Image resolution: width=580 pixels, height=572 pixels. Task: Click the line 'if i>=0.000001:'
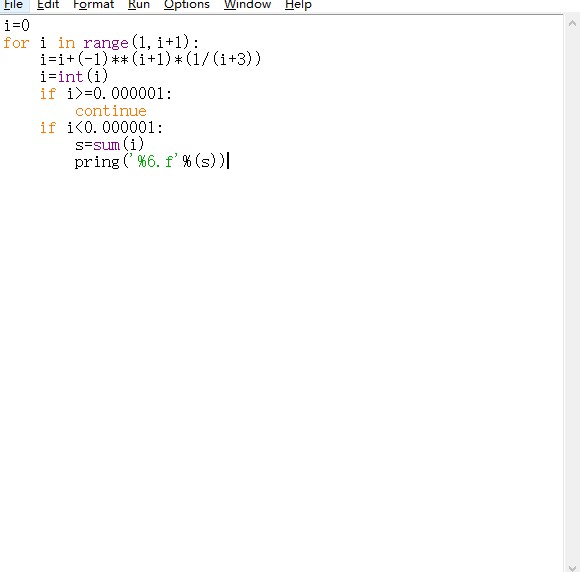[106, 94]
